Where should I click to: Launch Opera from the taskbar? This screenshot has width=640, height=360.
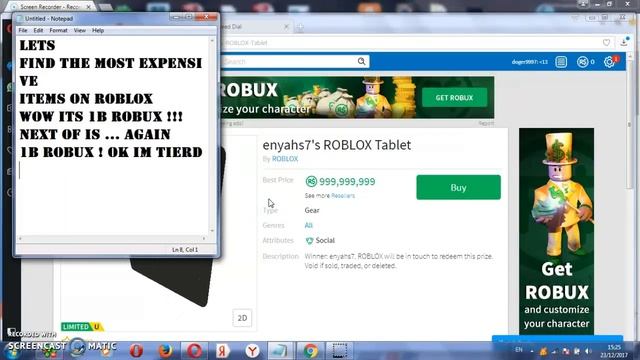click(136, 351)
